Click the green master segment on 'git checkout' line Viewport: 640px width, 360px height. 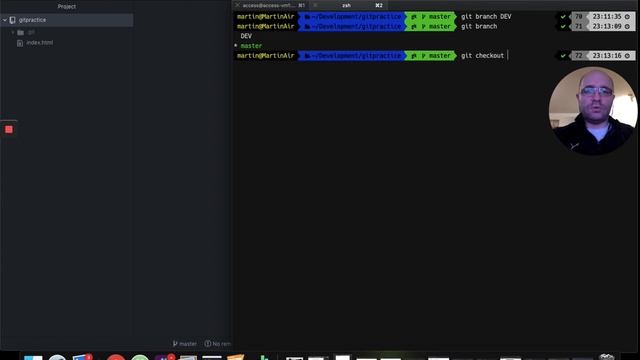point(431,56)
